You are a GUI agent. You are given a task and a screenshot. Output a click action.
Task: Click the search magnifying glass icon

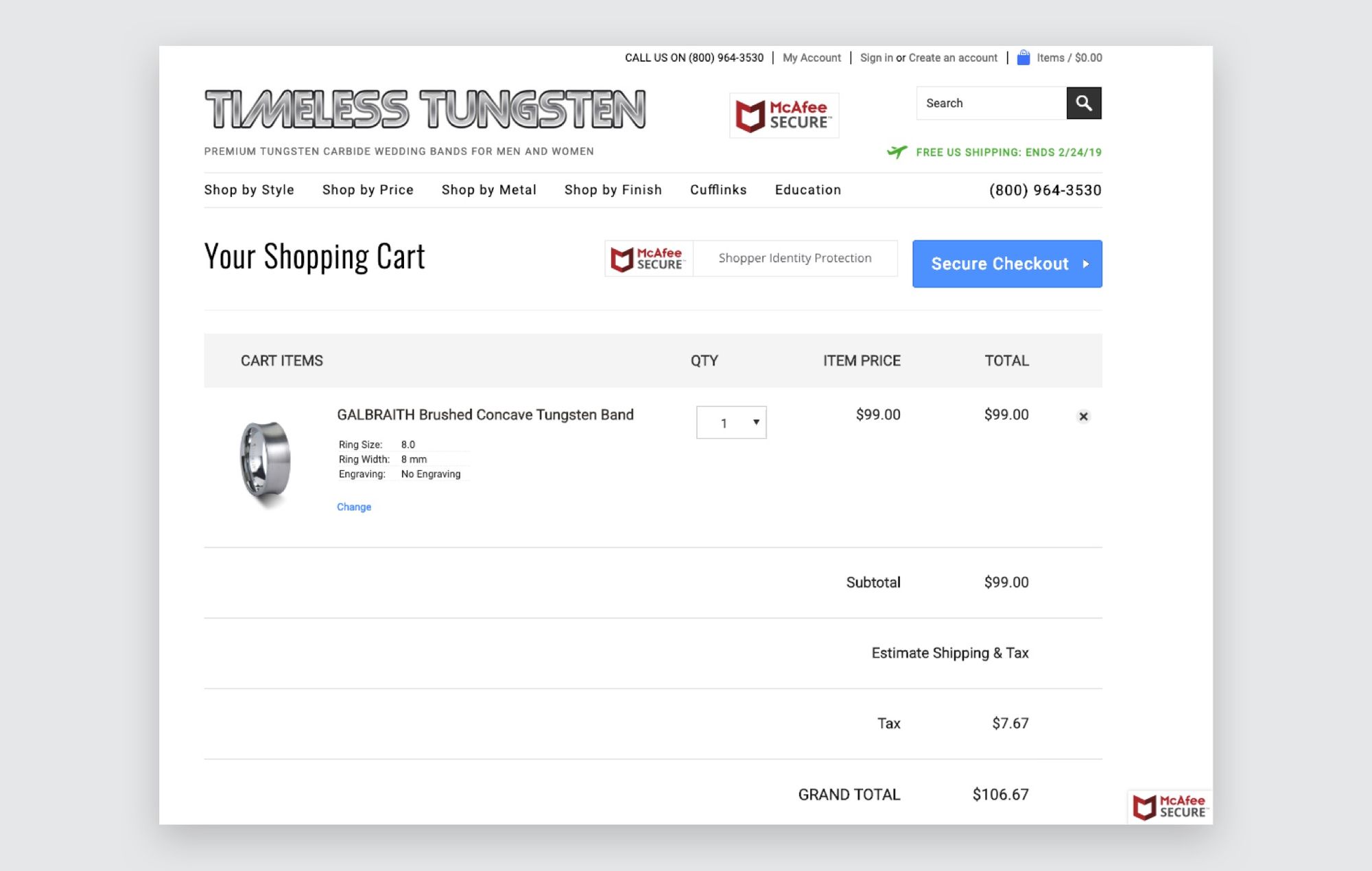tap(1083, 103)
